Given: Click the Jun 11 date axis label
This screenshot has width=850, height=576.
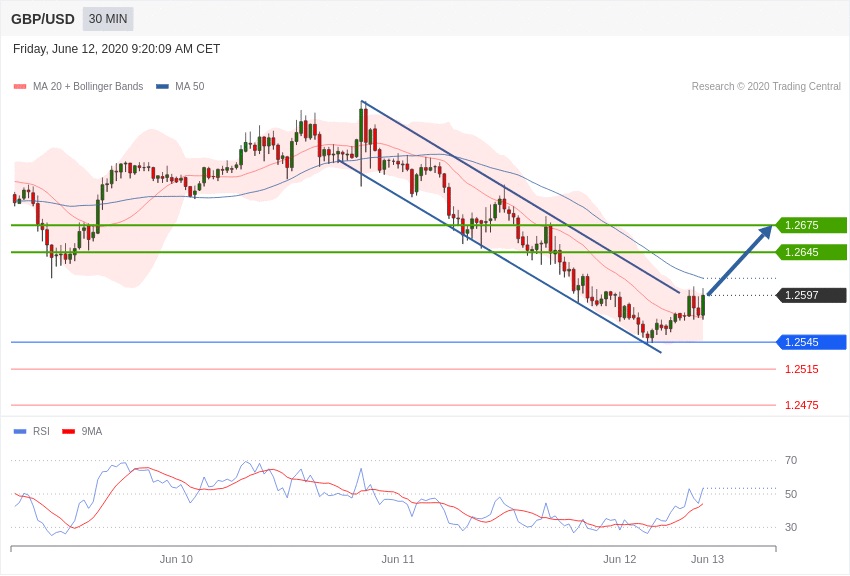Looking at the screenshot, I should click(x=398, y=559).
